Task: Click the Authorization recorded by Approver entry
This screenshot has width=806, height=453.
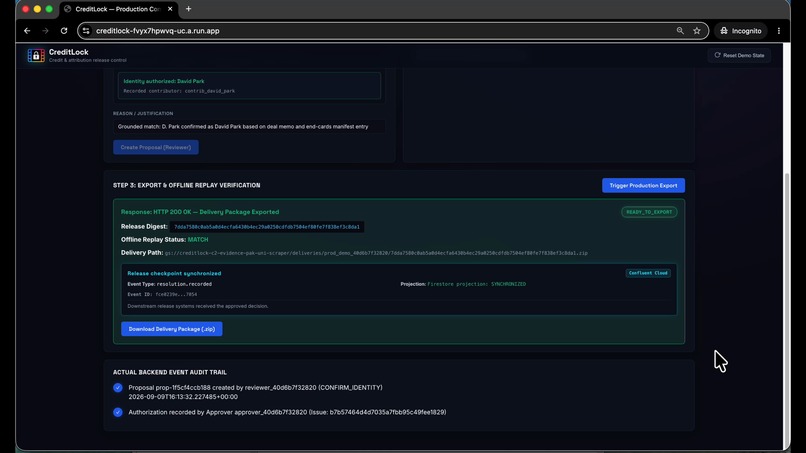Action: (x=287, y=412)
